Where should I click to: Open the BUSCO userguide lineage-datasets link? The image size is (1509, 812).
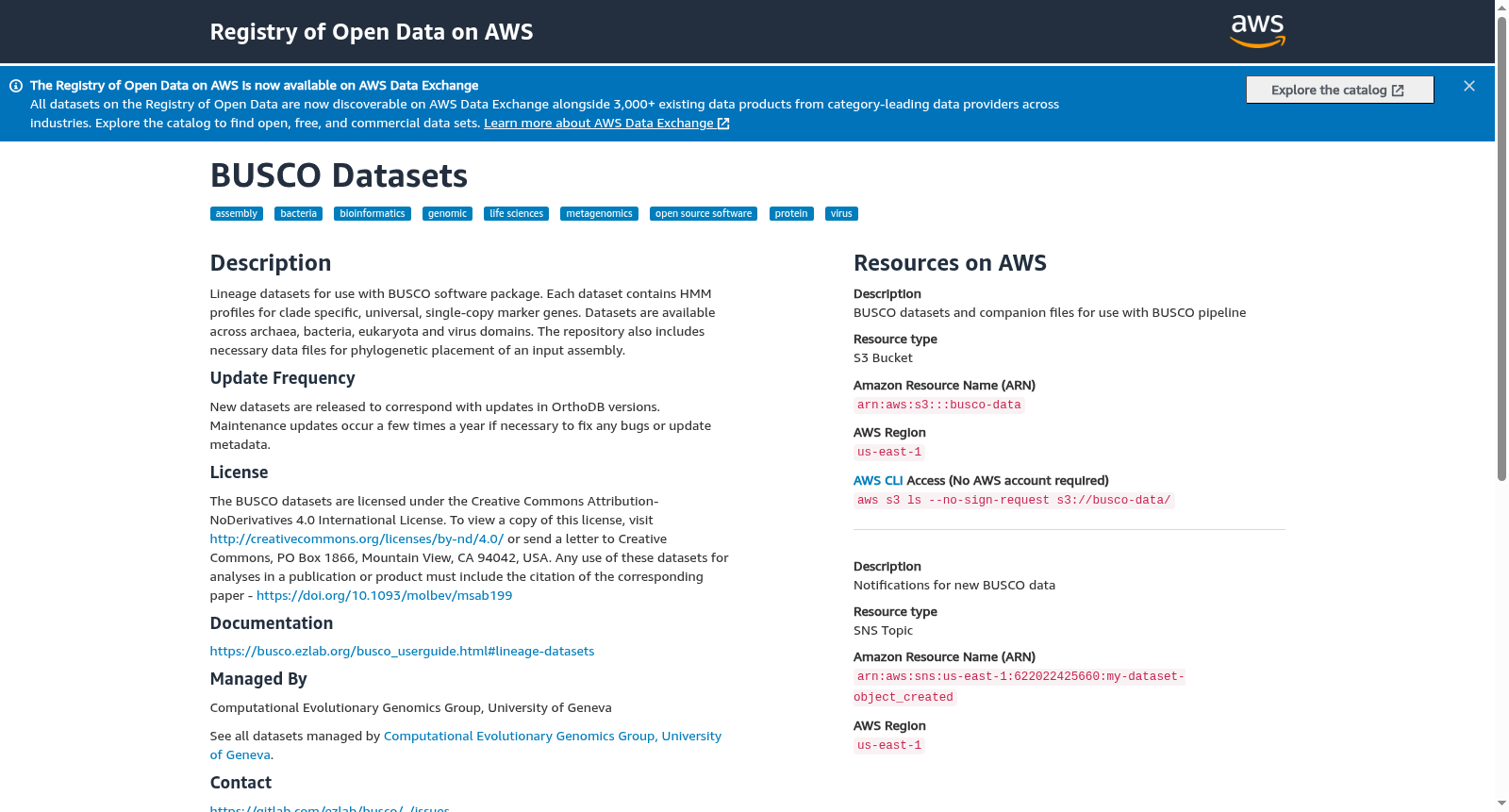coord(402,651)
